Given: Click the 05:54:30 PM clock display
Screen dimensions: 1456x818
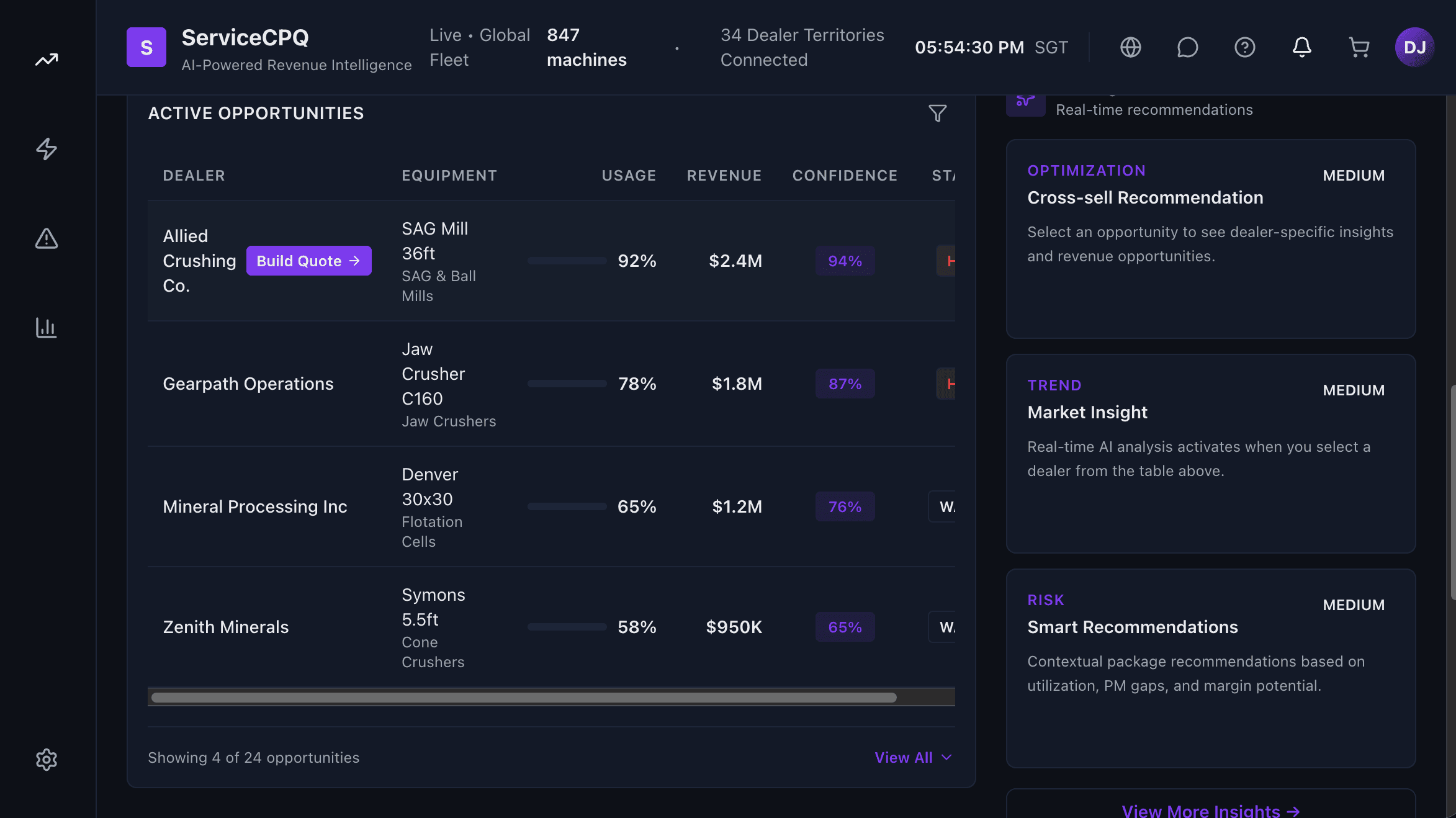Looking at the screenshot, I should click(969, 47).
